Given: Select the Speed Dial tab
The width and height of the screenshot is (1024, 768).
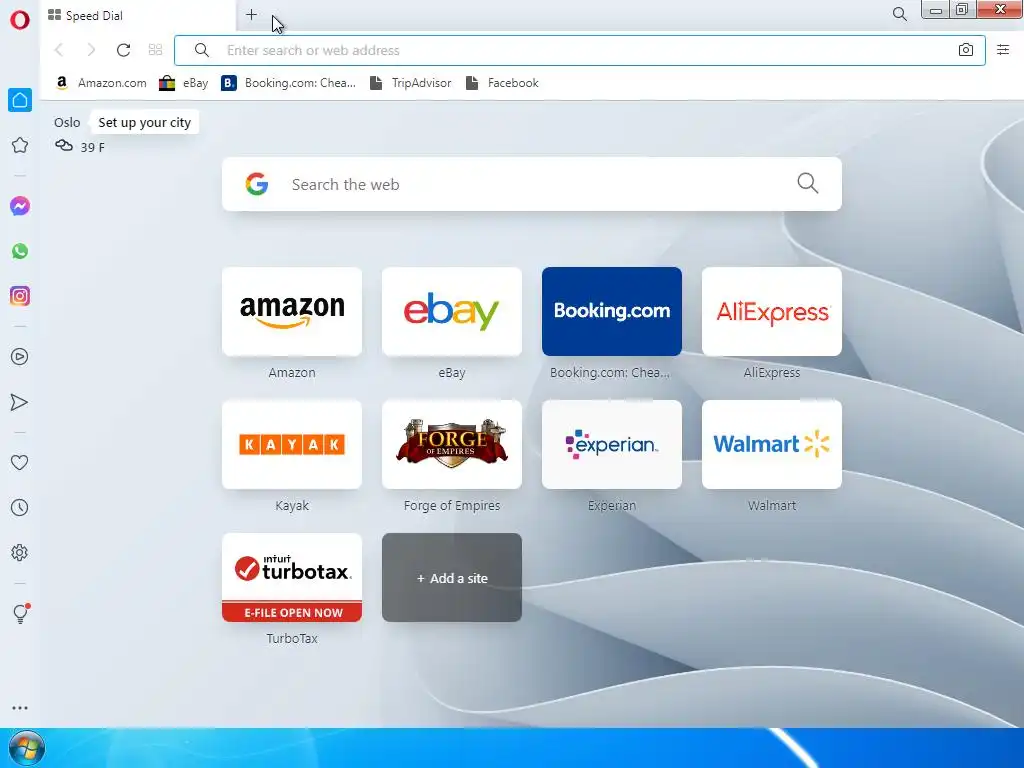Looking at the screenshot, I should (138, 15).
